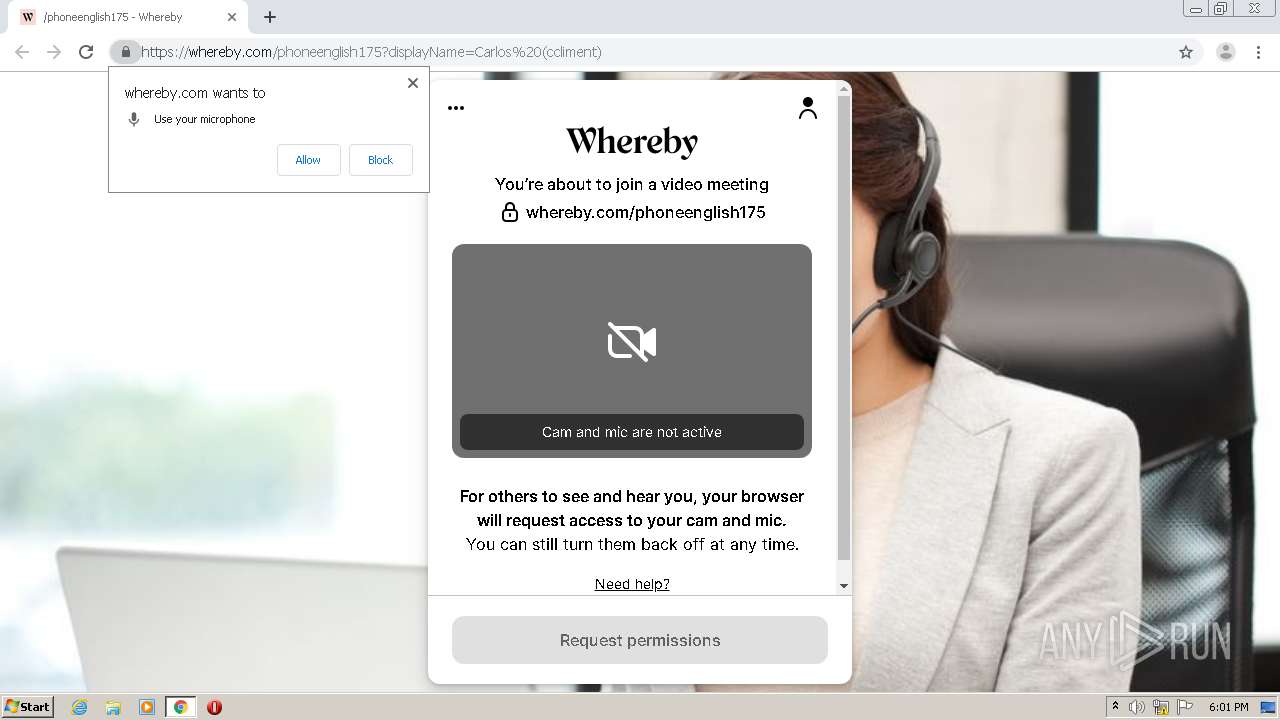Click the Whereby logo

pyautogui.click(x=632, y=142)
